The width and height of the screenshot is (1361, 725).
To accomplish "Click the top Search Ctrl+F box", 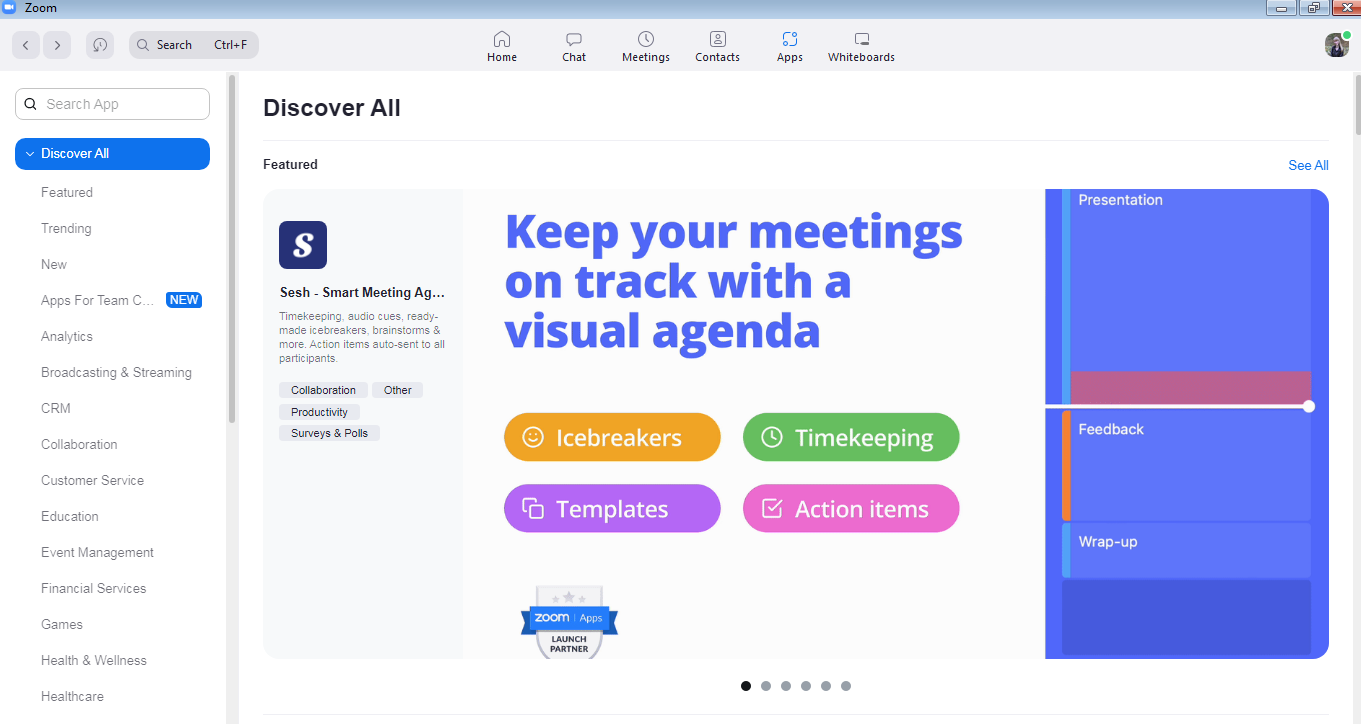I will [194, 45].
